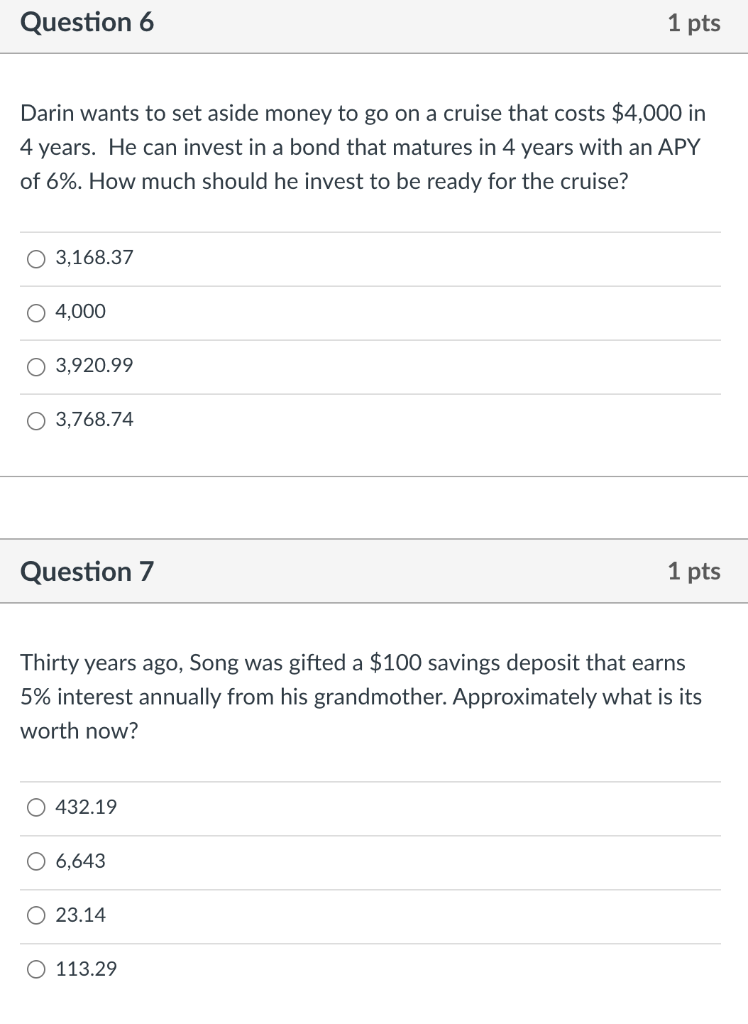Click the answer label text 4,000
The width and height of the screenshot is (748, 1024).
80,312
